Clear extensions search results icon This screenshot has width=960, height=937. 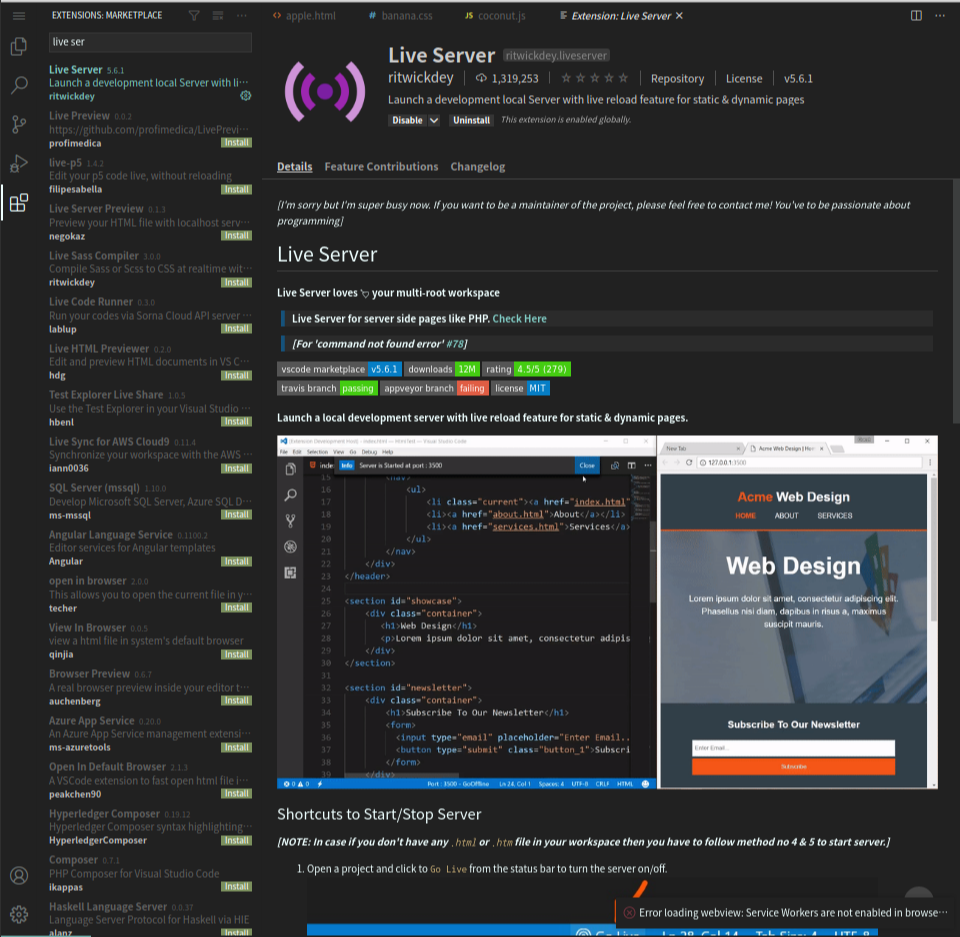(x=218, y=16)
